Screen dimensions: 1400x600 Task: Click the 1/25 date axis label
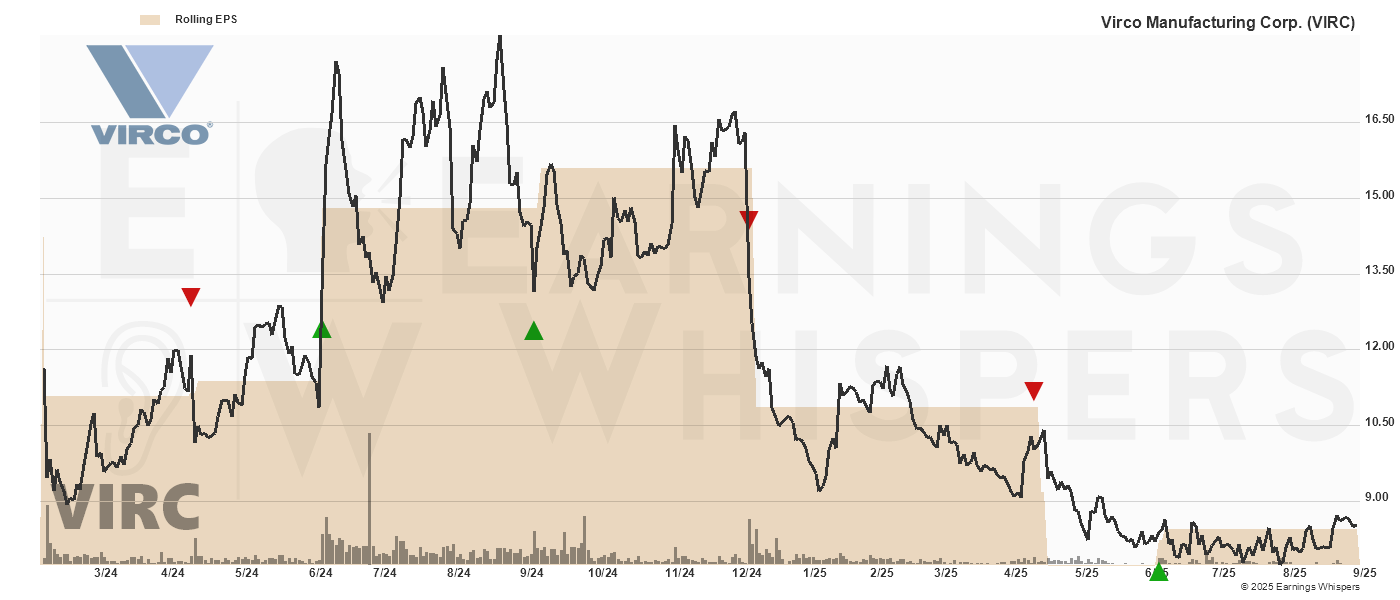pos(814,573)
